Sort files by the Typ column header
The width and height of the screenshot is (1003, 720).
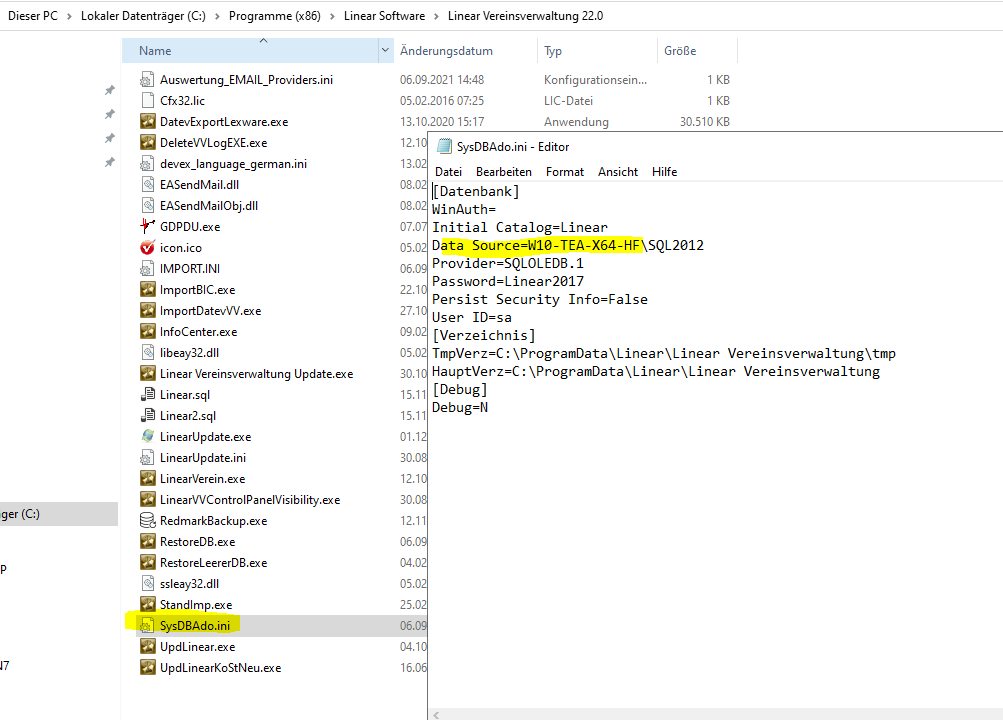[597, 51]
